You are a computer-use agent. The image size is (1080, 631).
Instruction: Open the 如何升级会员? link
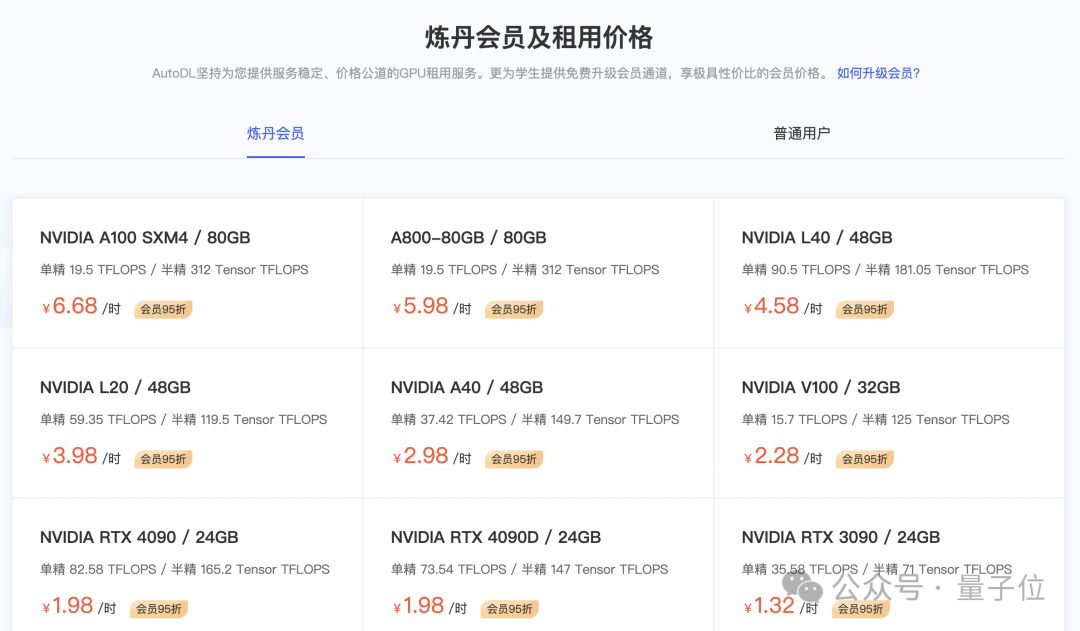[878, 73]
